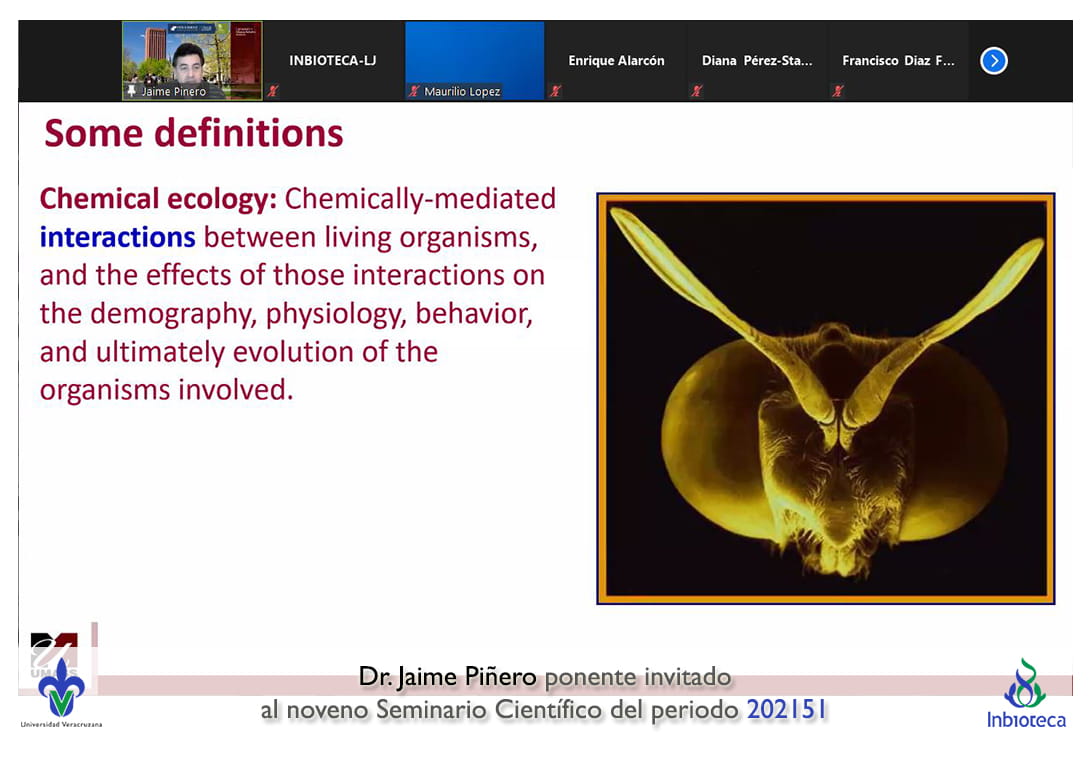Click muted microphone icon on INBIOTECA-LJ tile

(273, 91)
